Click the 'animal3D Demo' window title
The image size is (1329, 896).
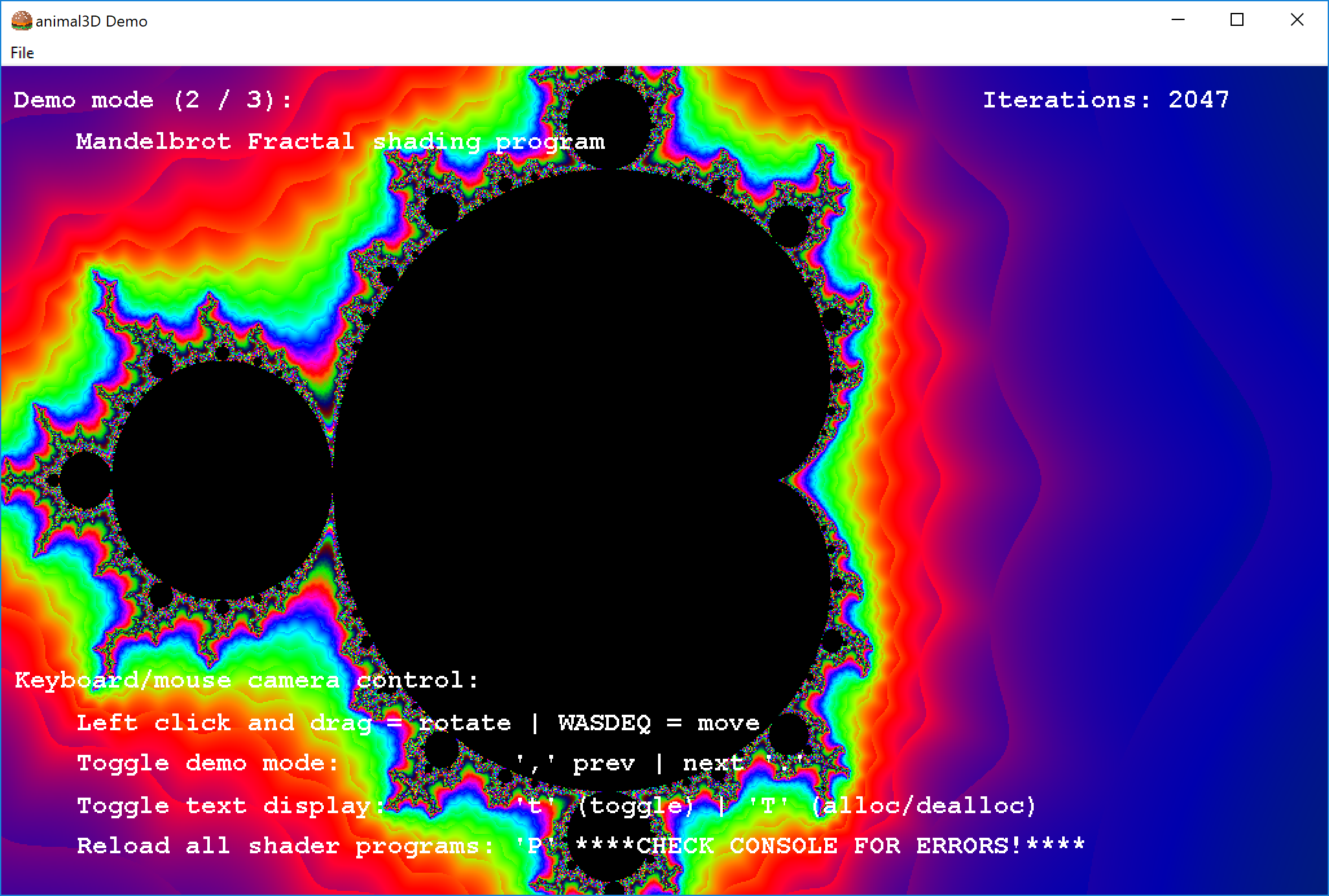tap(91, 21)
